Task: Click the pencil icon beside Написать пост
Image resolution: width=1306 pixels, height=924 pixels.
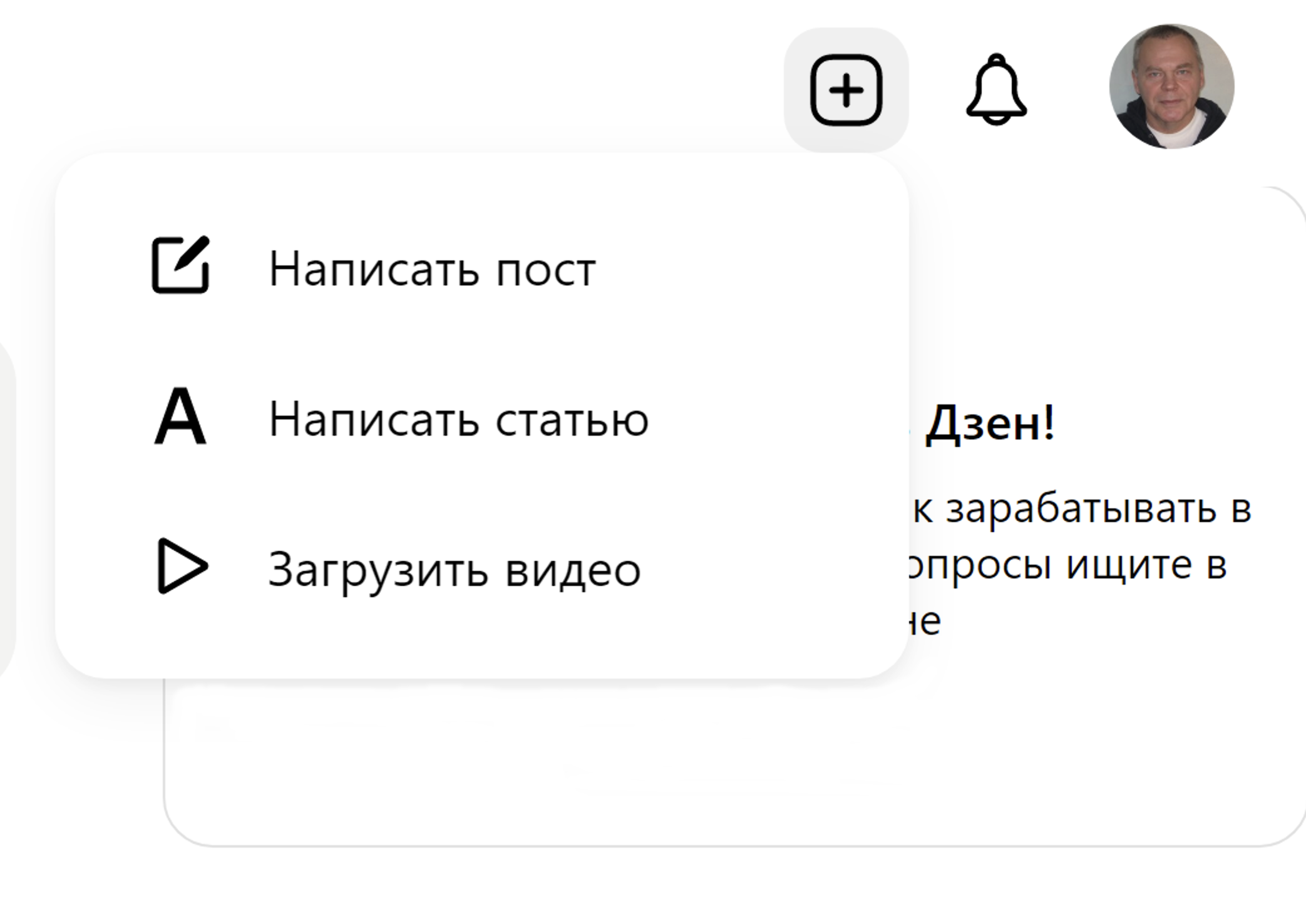Action: pyautogui.click(x=180, y=265)
